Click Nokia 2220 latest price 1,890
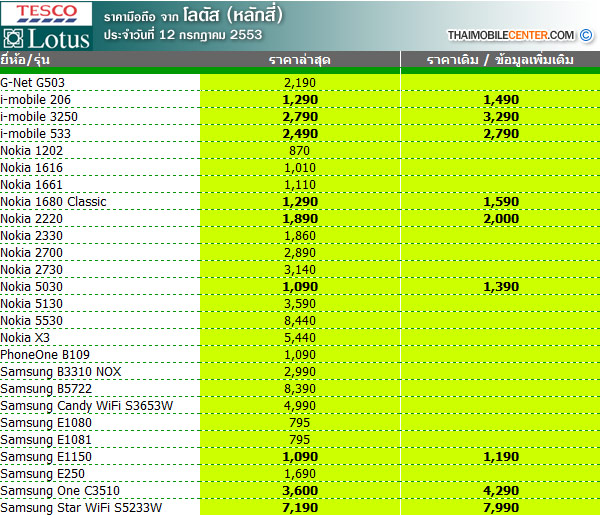Viewport: 600px width, 515px height. (x=300, y=218)
